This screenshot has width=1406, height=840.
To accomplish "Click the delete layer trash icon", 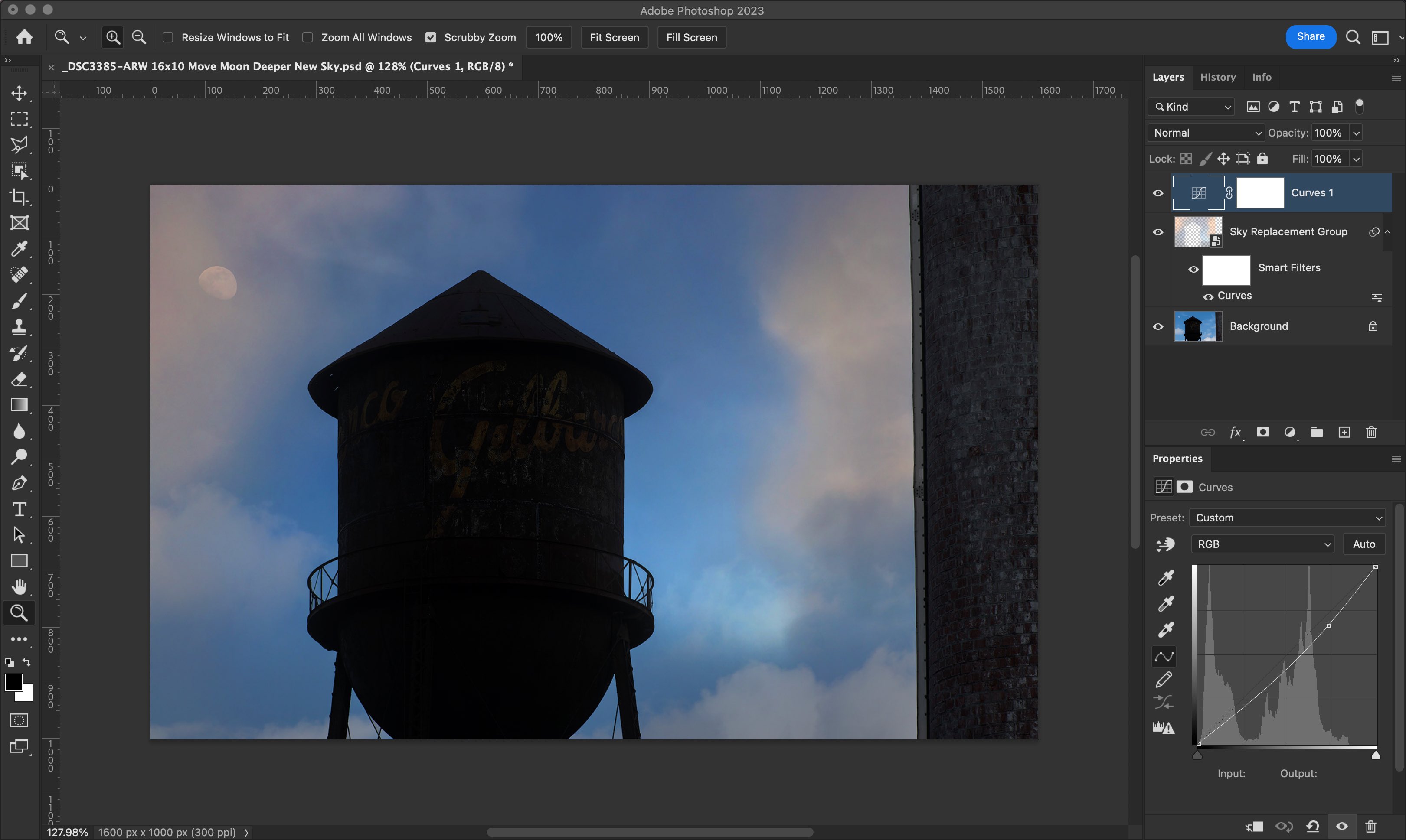I will click(x=1371, y=433).
